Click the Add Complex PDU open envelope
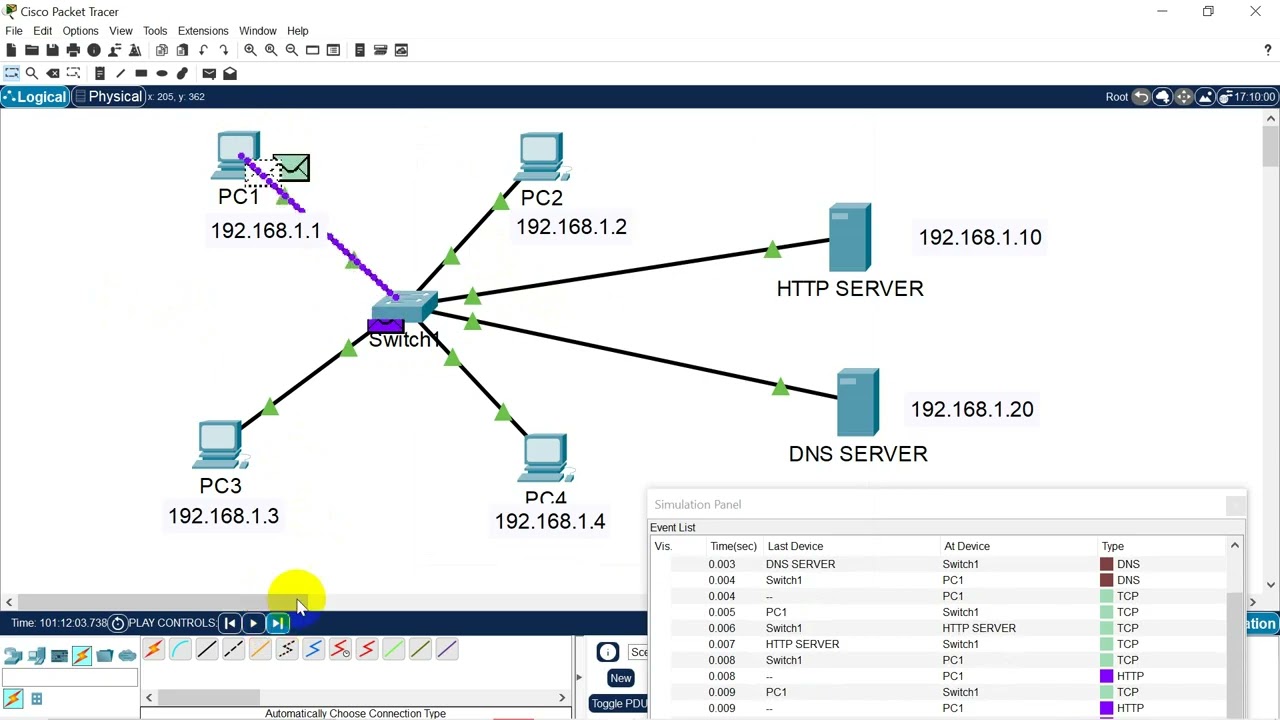 tap(230, 73)
